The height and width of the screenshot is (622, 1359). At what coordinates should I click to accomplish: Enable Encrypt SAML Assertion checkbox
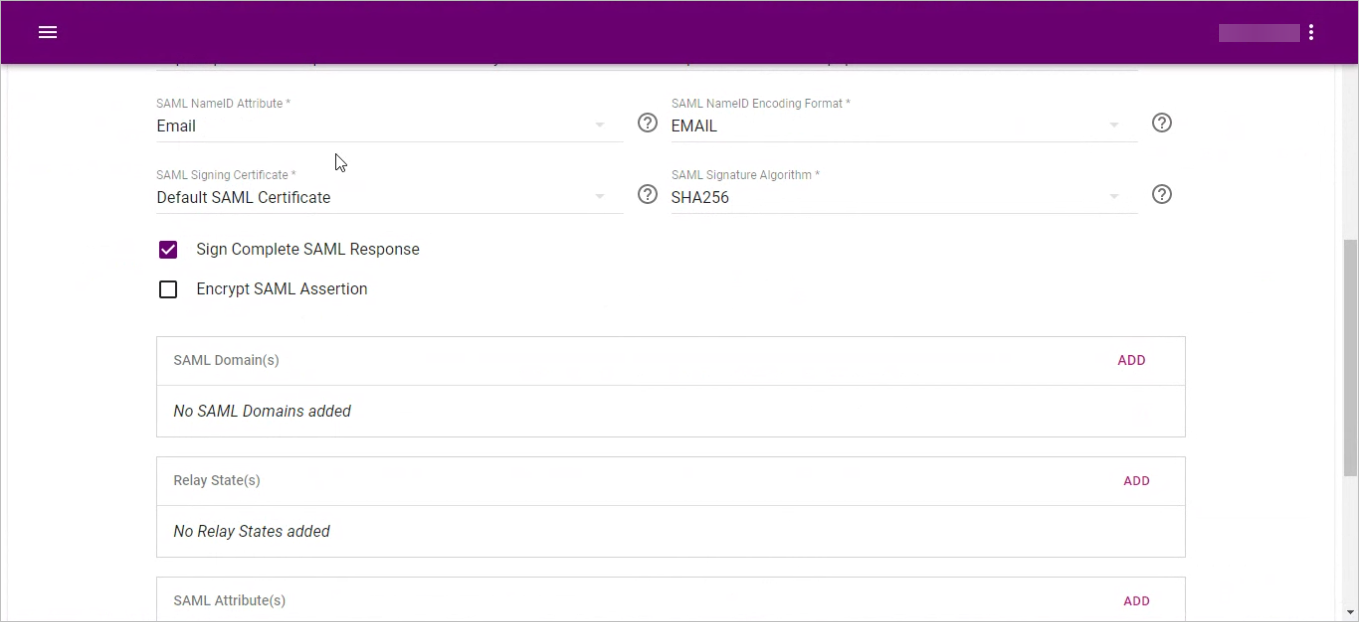coord(168,290)
